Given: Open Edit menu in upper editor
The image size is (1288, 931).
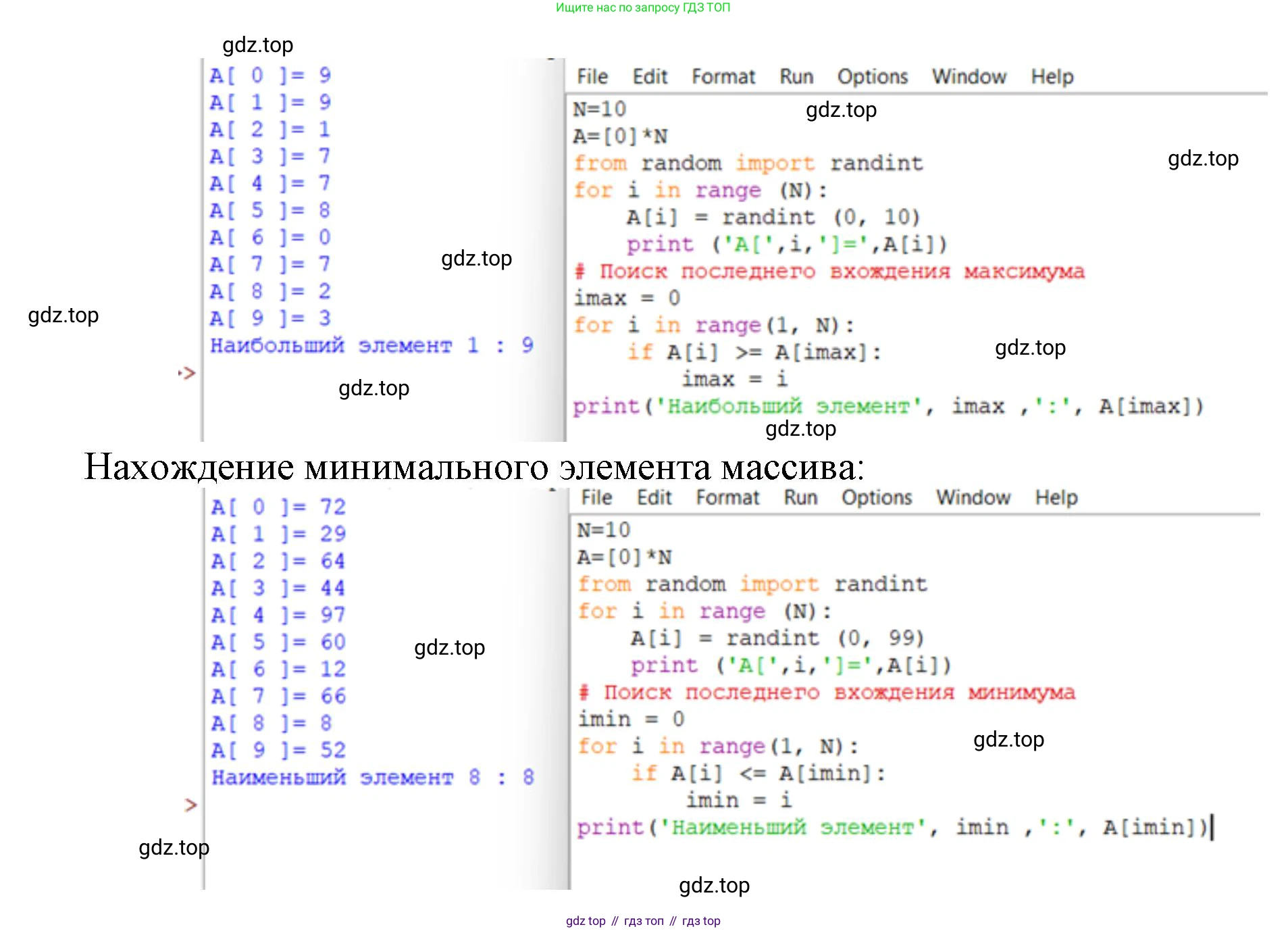Looking at the screenshot, I should [x=650, y=76].
